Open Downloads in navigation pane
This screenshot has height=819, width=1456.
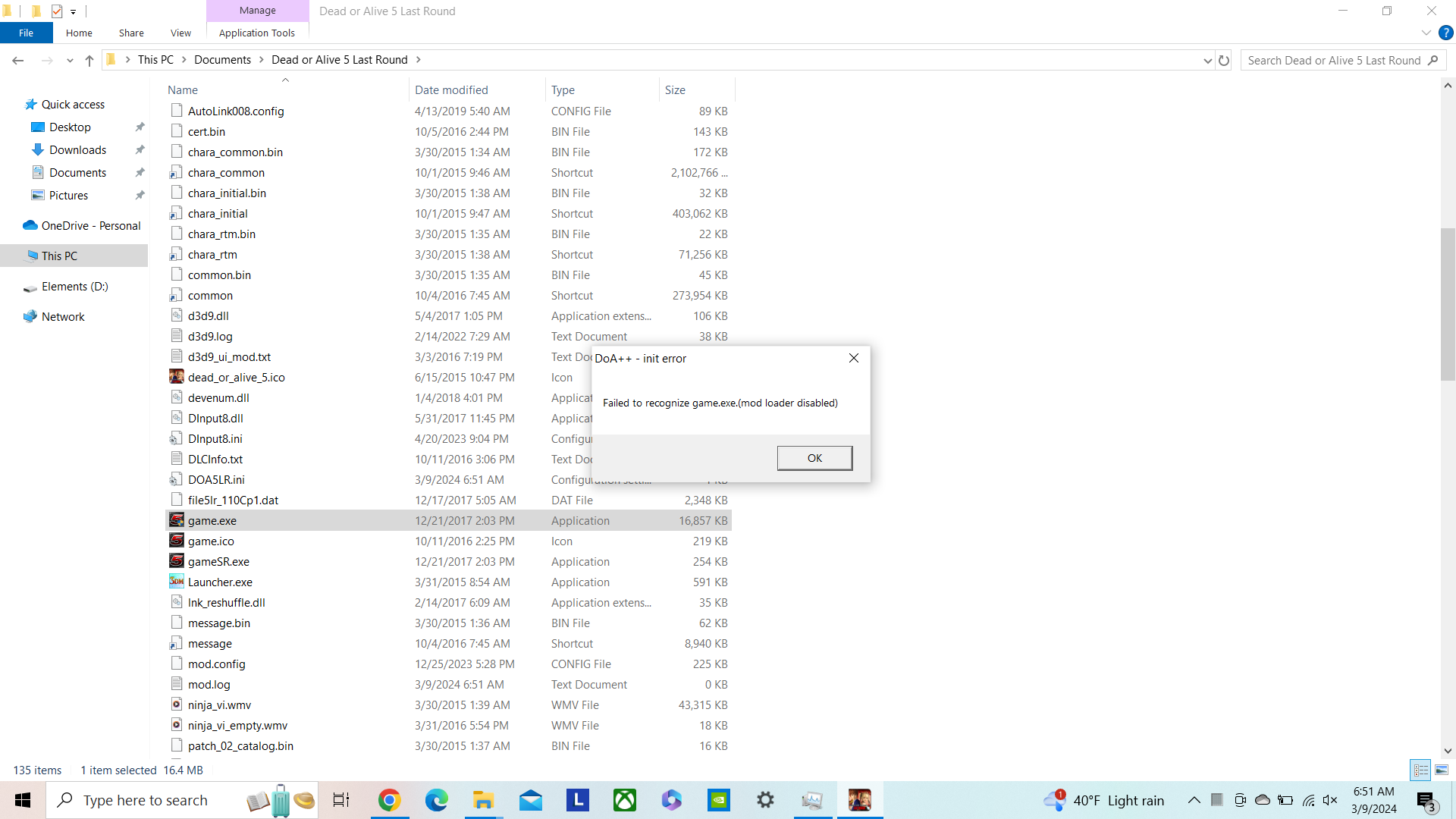pos(77,150)
